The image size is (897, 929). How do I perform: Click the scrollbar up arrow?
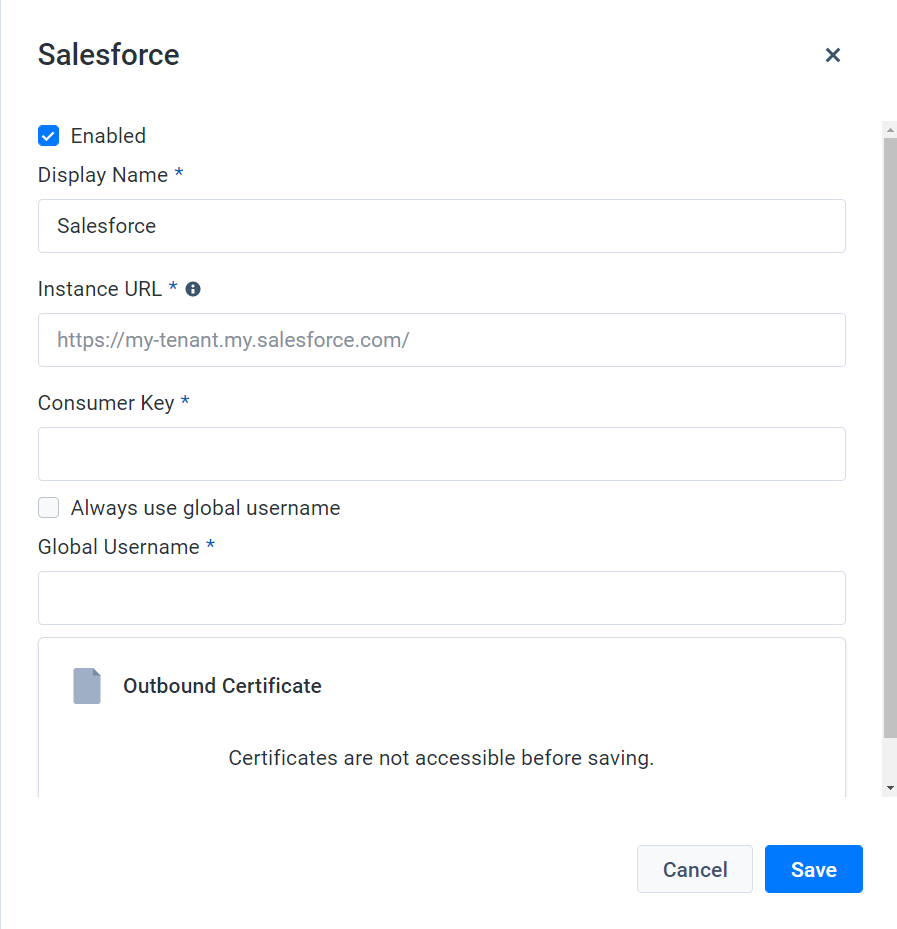pos(890,130)
